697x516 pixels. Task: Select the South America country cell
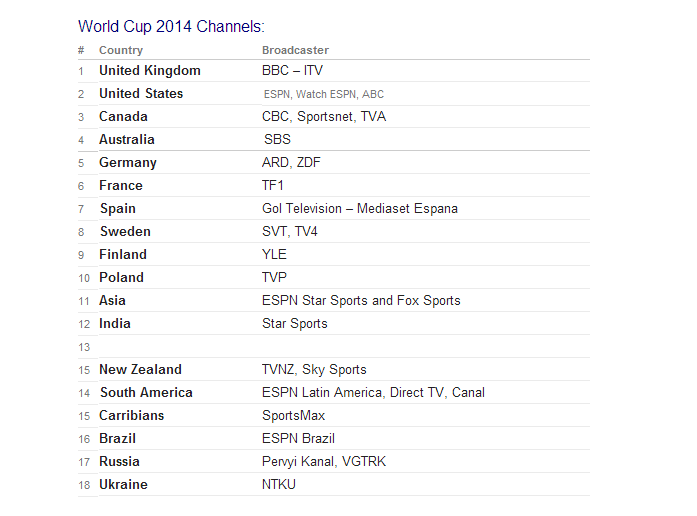pyautogui.click(x=146, y=393)
